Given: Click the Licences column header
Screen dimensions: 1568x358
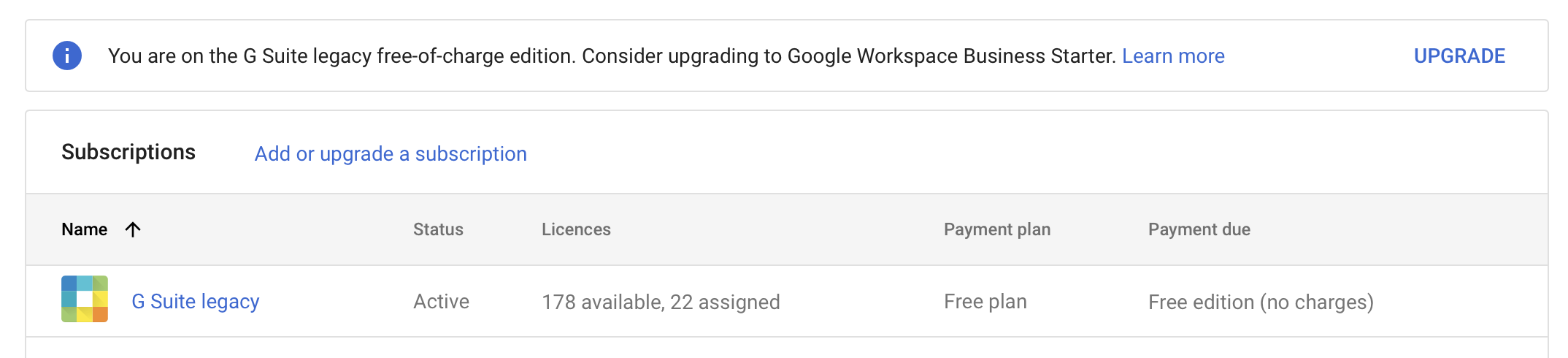Looking at the screenshot, I should tap(576, 229).
